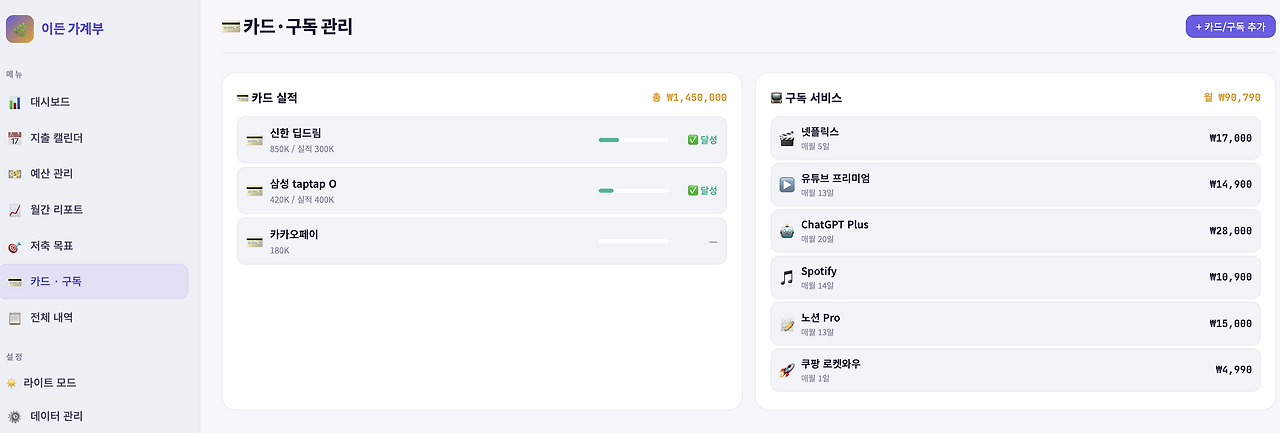This screenshot has height=433, width=1280.
Task: Open 데이터 관리 settings
Action: (56, 416)
